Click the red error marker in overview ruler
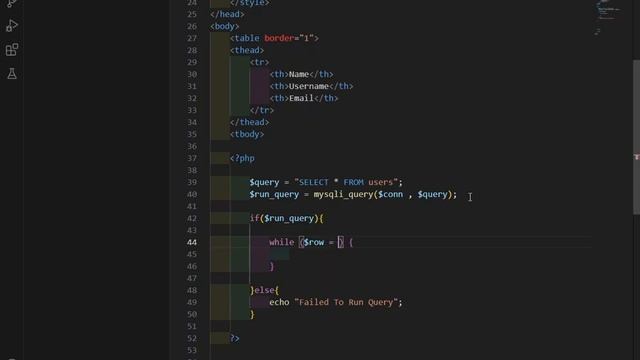 point(636,157)
